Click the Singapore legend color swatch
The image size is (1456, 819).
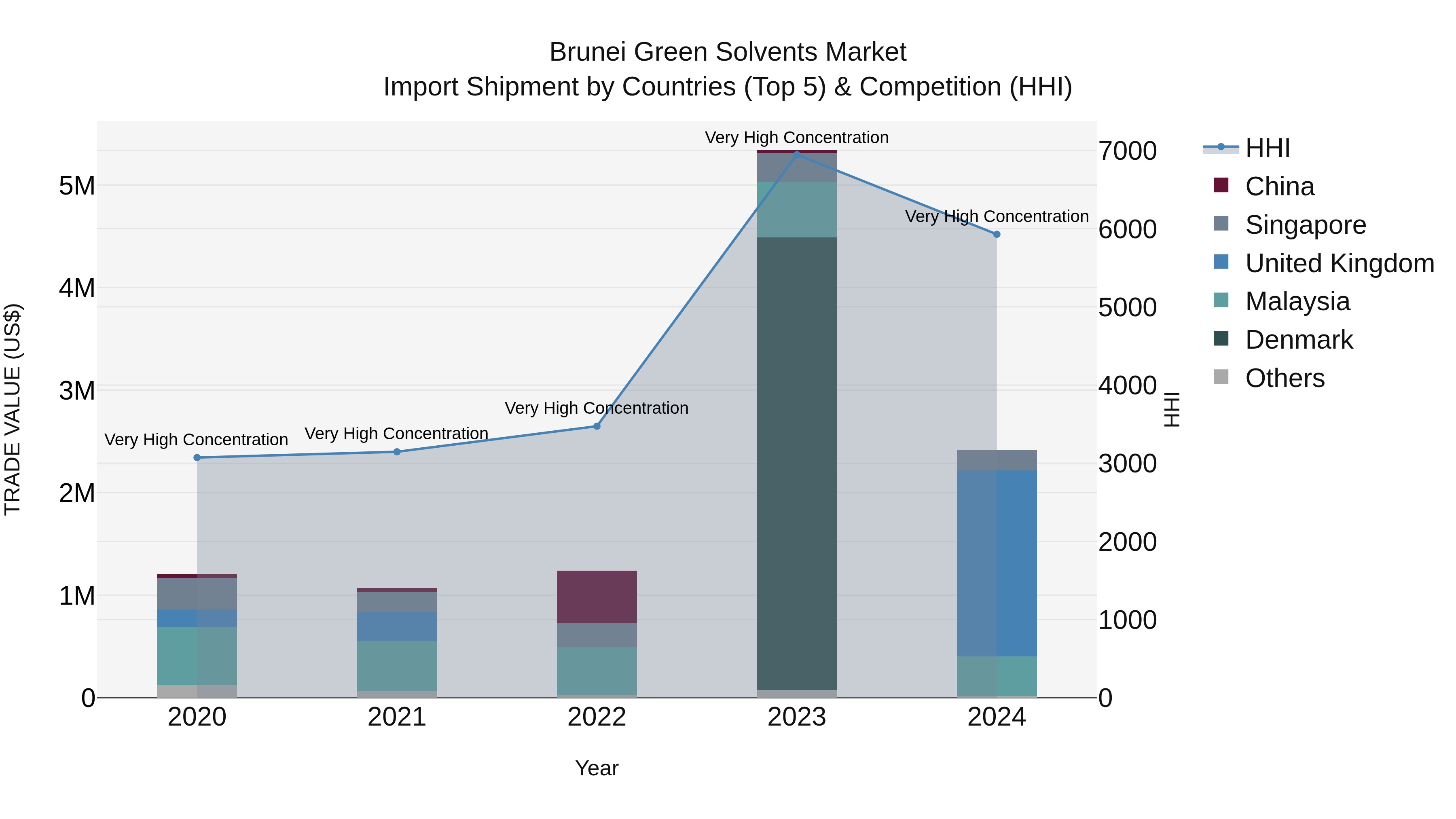(1221, 224)
